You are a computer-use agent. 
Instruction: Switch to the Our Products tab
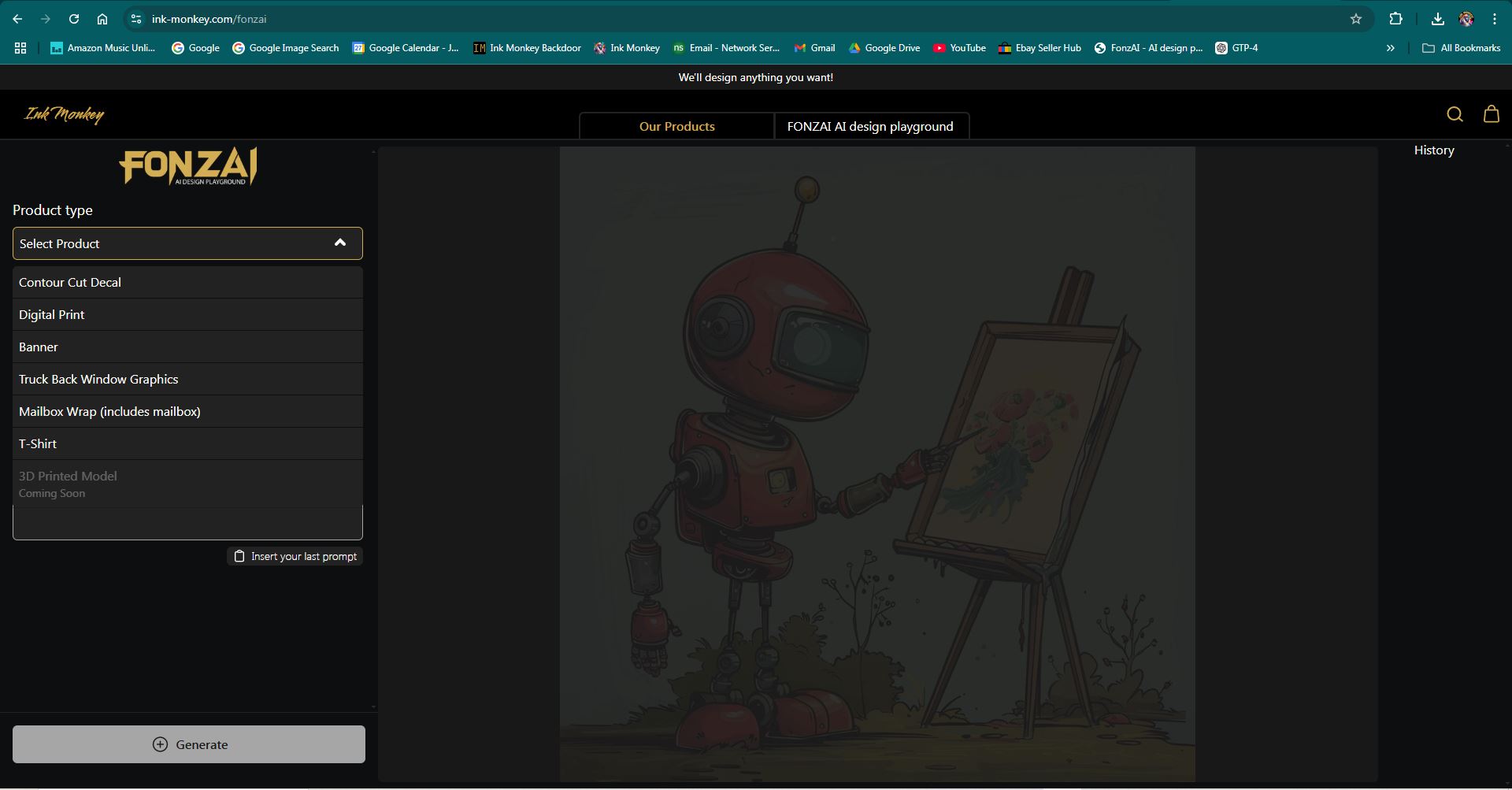676,126
